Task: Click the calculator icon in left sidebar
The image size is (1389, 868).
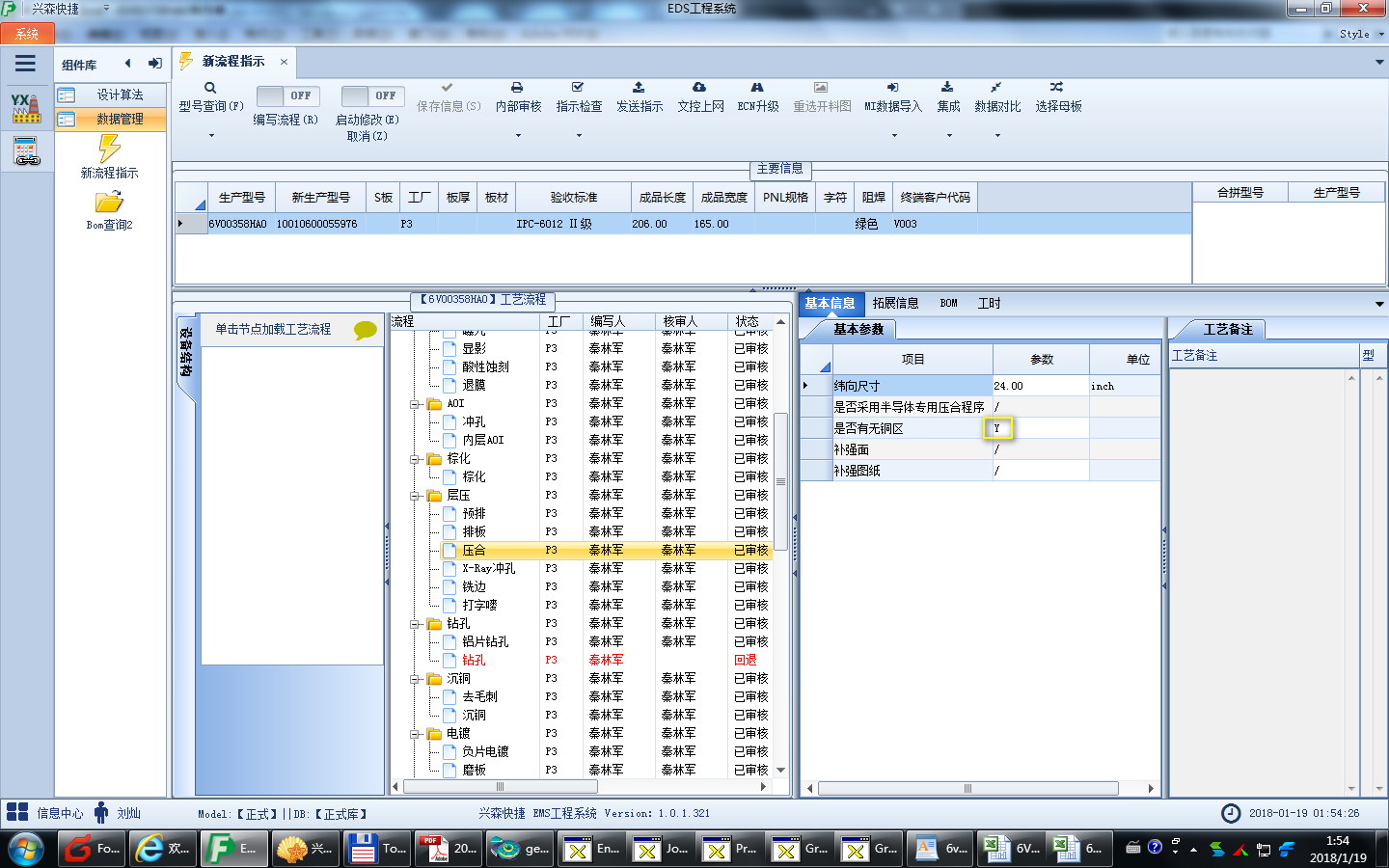Action: pyautogui.click(x=26, y=151)
